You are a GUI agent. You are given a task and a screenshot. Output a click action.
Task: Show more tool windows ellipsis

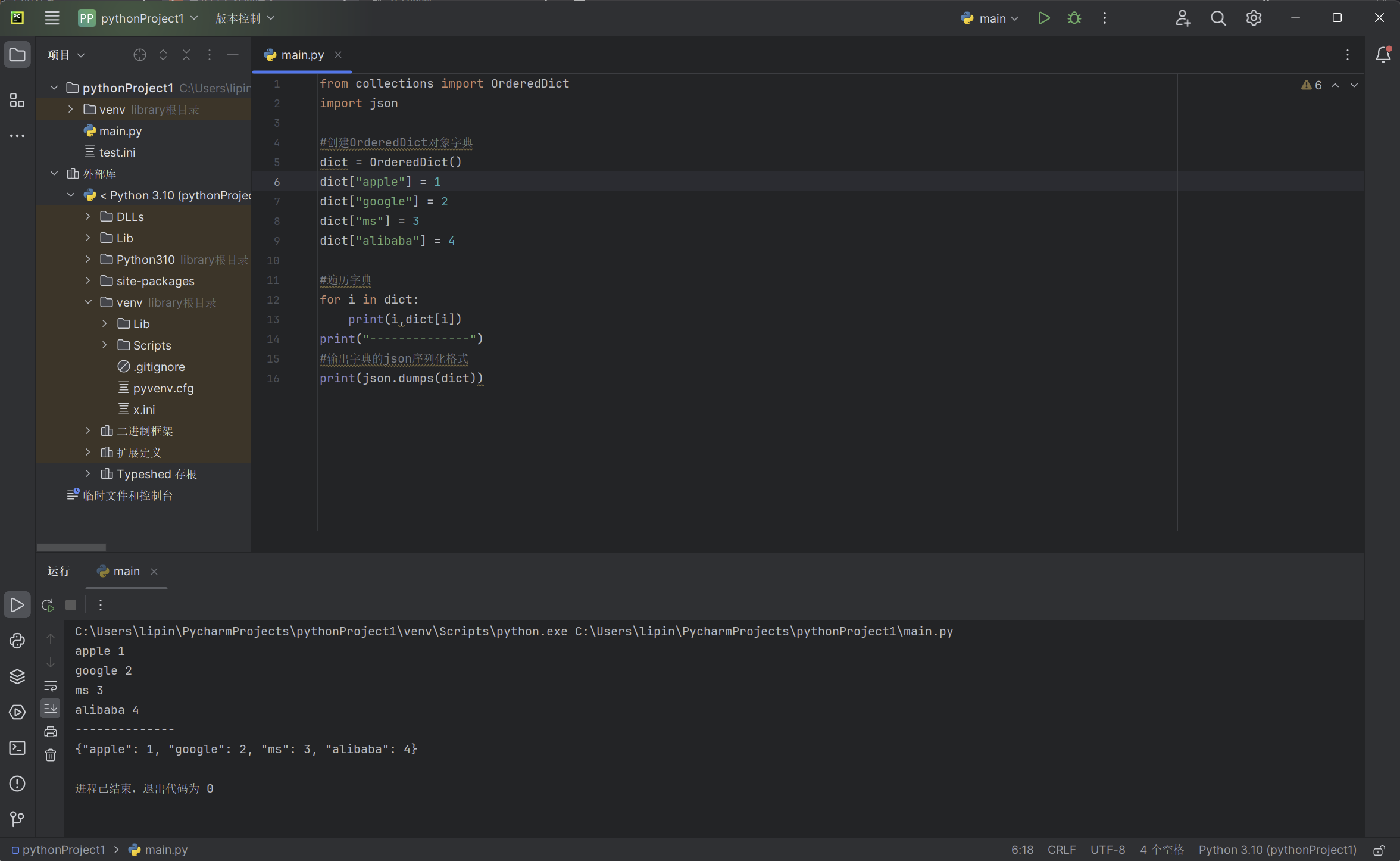point(17,136)
